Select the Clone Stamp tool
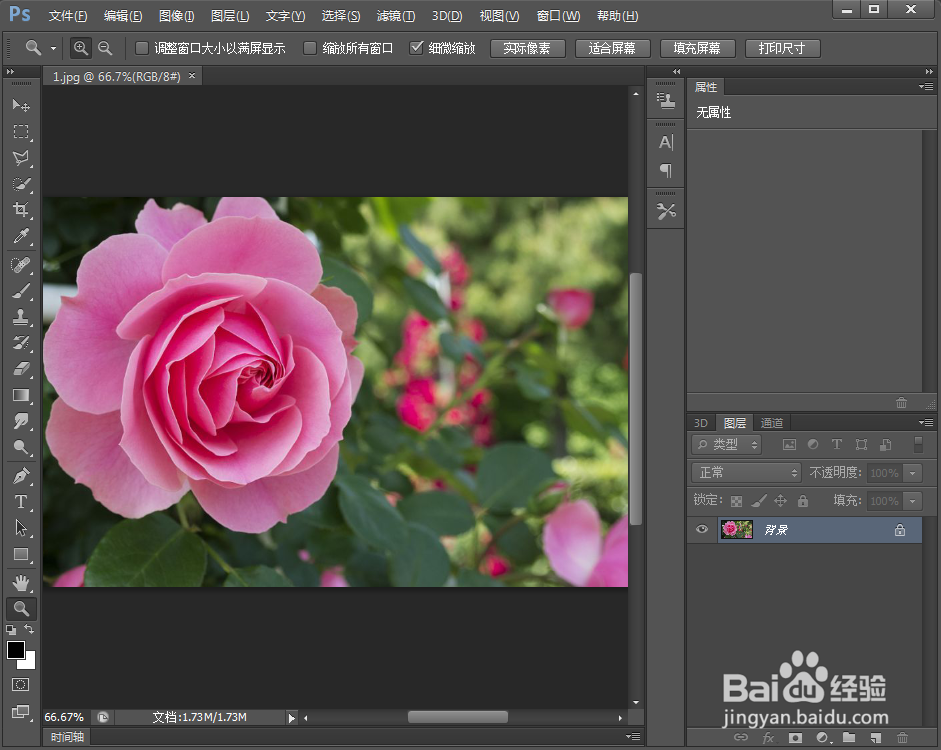The width and height of the screenshot is (941, 750). (21, 317)
